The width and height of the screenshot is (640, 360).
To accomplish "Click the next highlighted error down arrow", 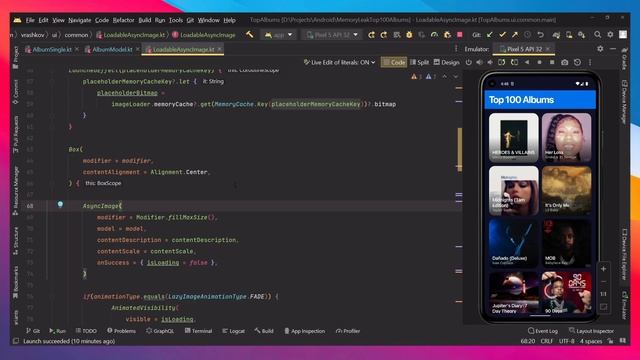I will coord(456,77).
